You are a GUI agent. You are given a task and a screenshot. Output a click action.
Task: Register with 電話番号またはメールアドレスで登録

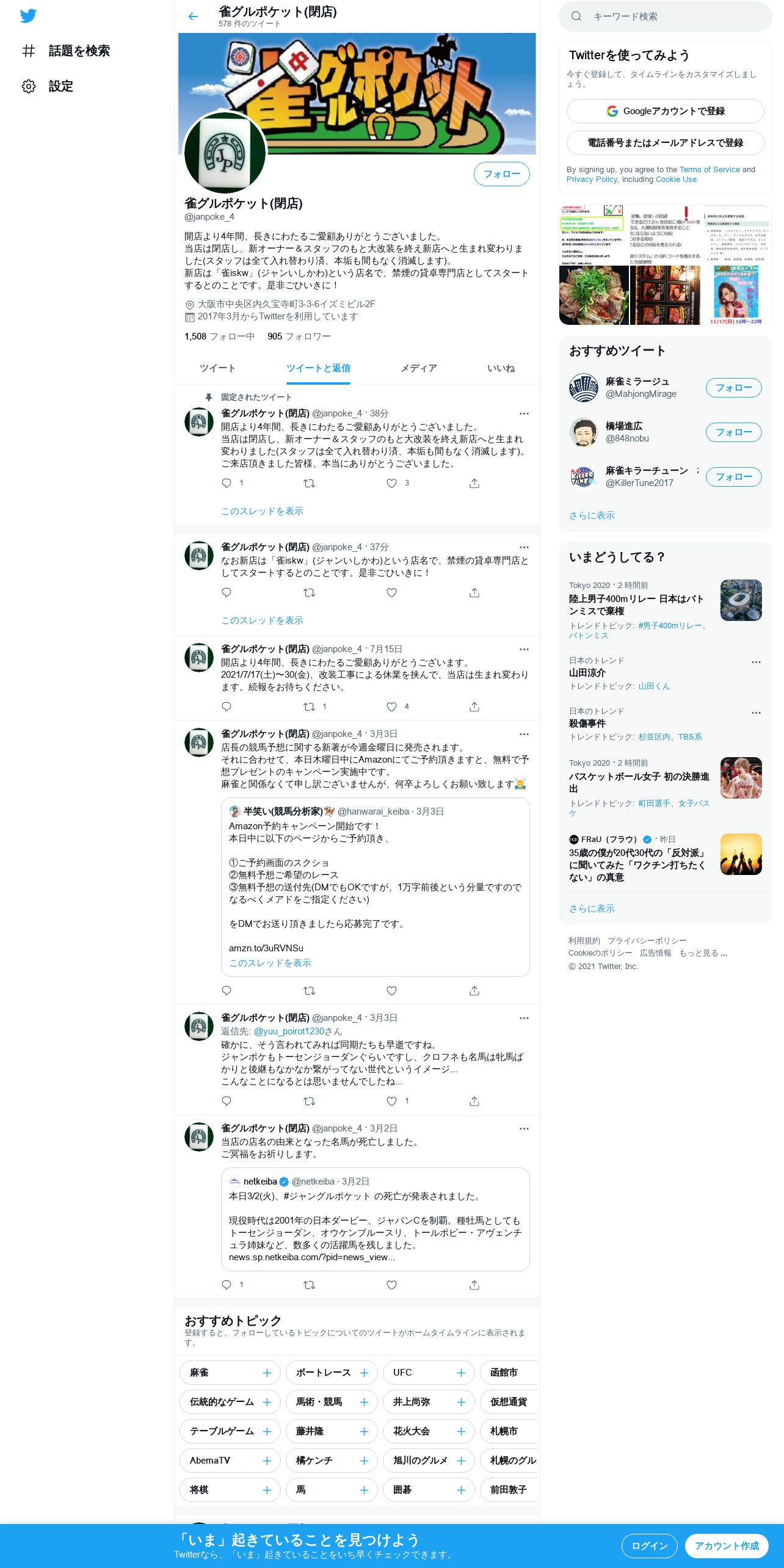pos(666,143)
